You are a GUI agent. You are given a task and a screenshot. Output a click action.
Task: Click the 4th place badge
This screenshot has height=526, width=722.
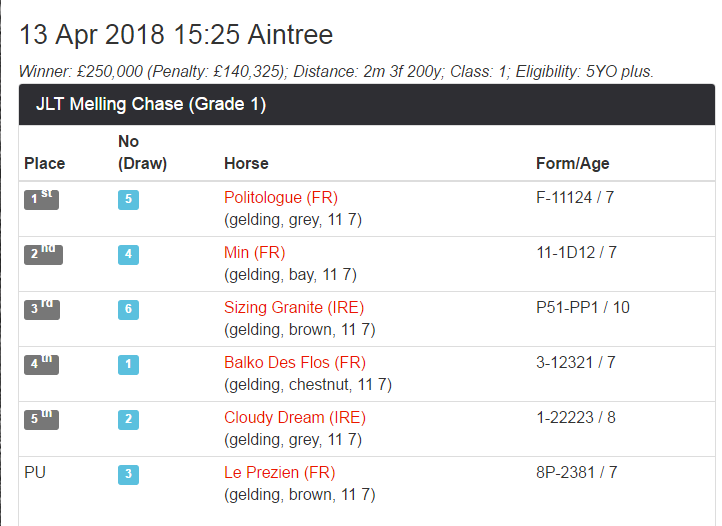[42, 364]
